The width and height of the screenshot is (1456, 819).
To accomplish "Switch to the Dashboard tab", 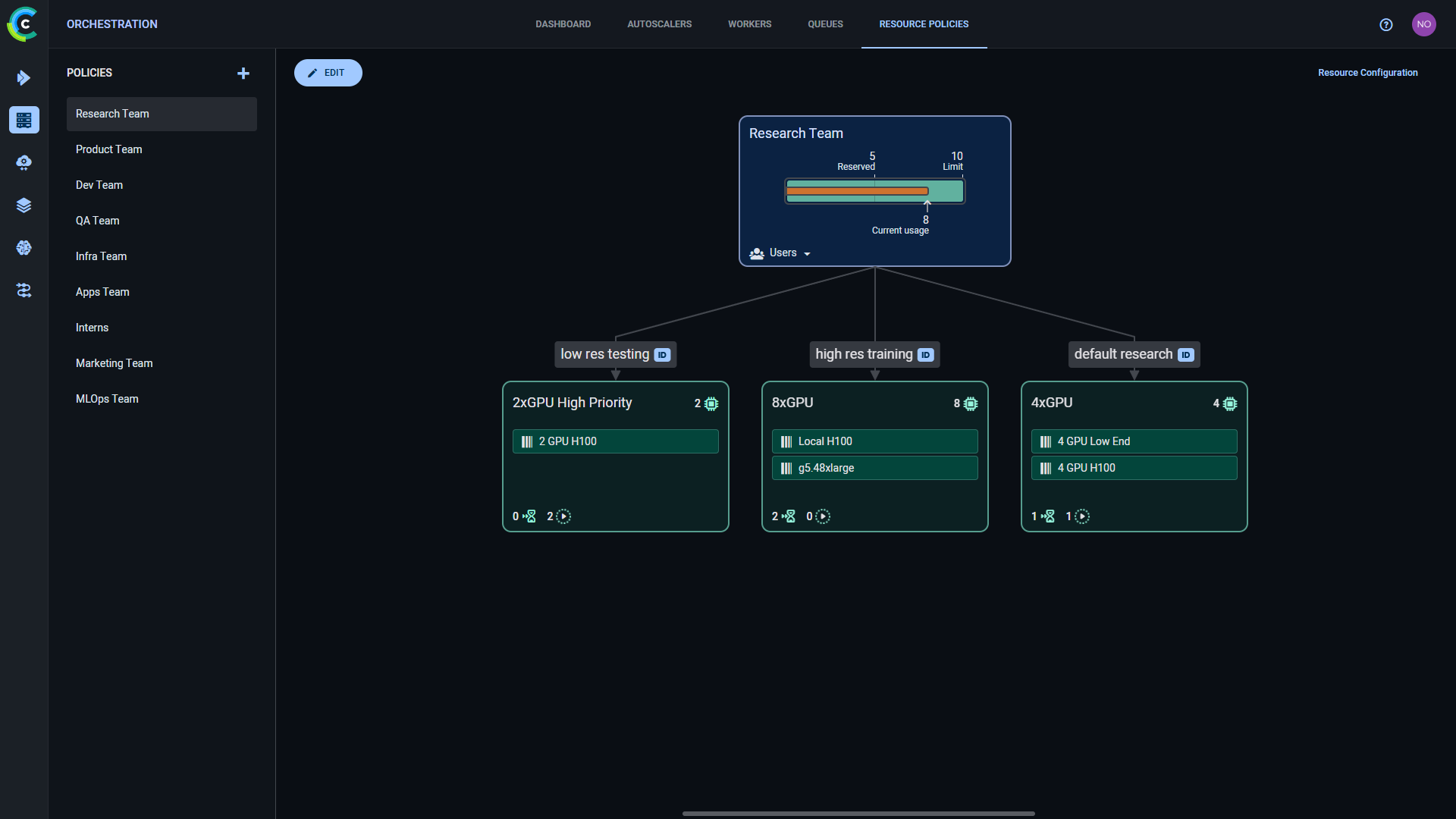I will (x=563, y=24).
